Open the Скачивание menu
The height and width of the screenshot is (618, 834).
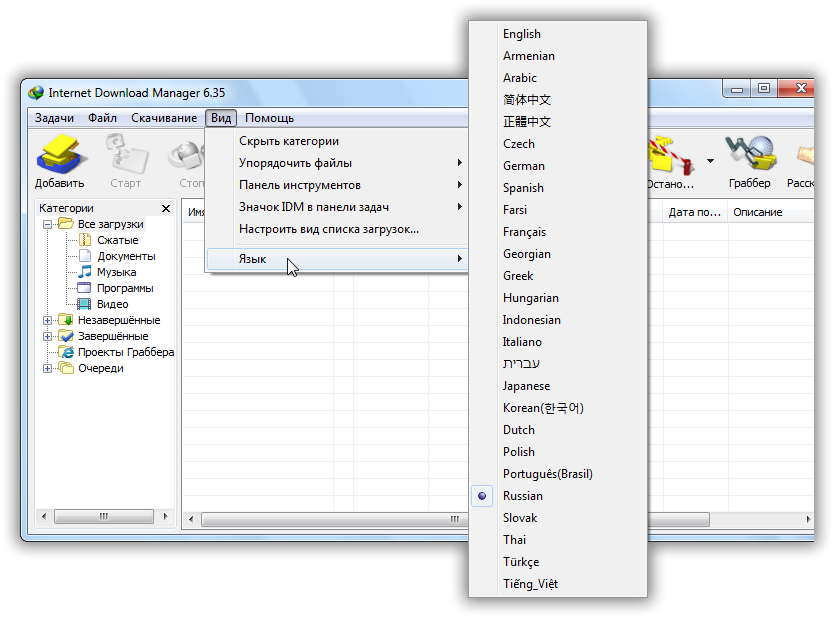point(164,118)
